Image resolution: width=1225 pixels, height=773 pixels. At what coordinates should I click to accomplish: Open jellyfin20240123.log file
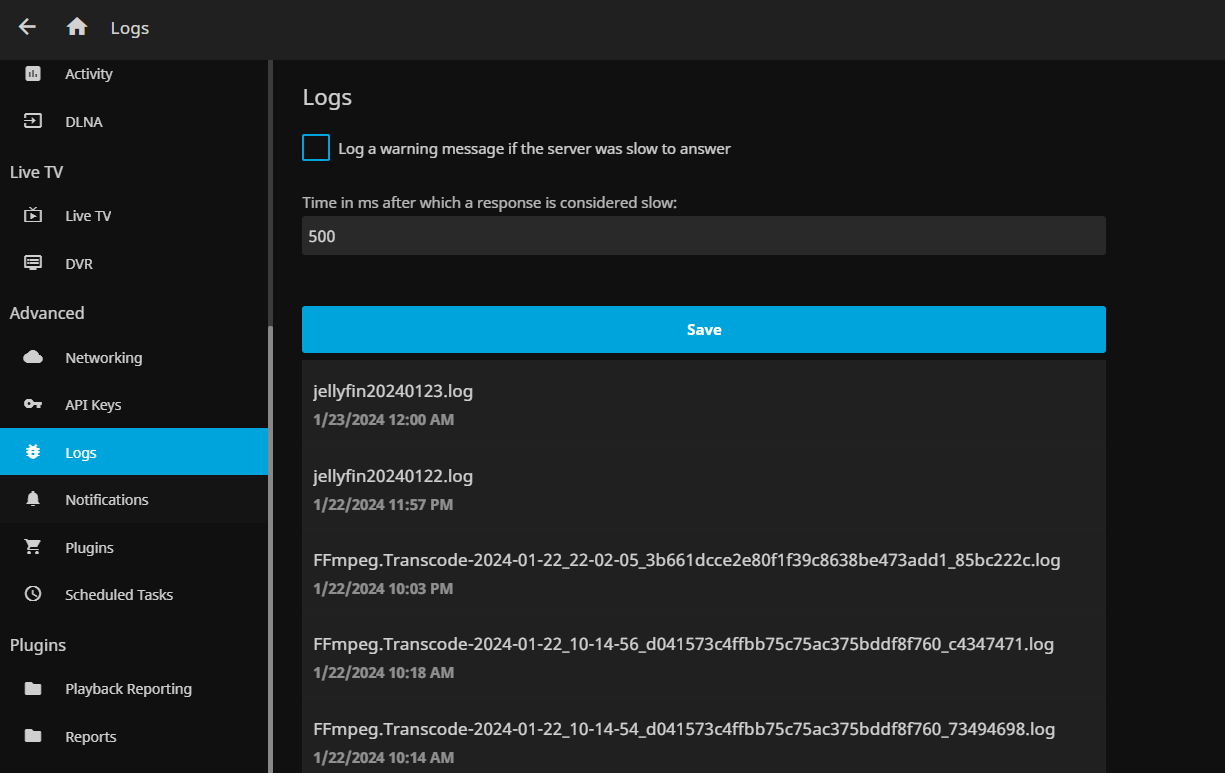393,391
